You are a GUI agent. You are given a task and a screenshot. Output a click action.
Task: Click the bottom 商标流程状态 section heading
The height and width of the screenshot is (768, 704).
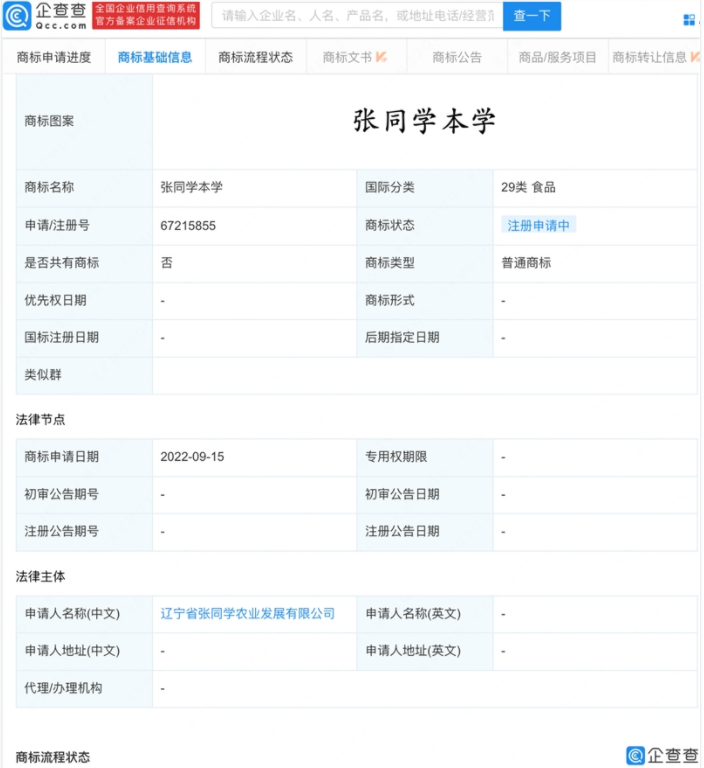coord(53,757)
